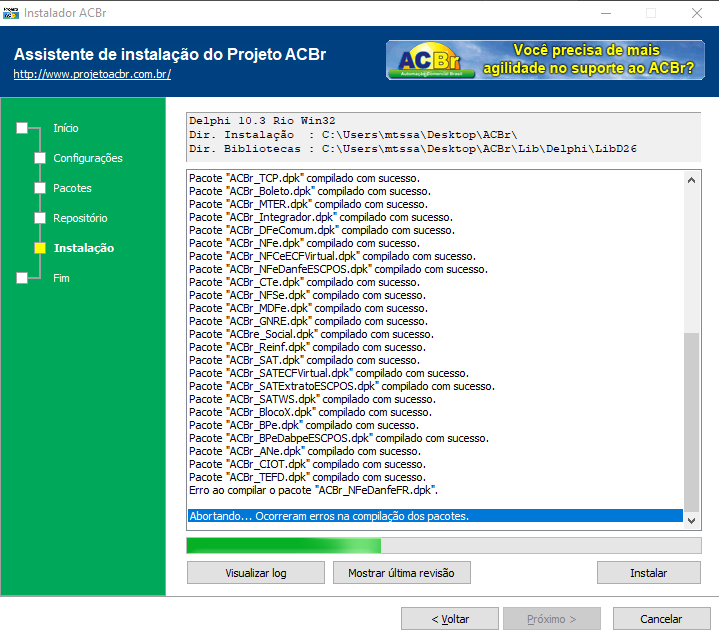Screen dimensions: 719x636
Task: Select the Abortando error line
Action: pos(435,516)
